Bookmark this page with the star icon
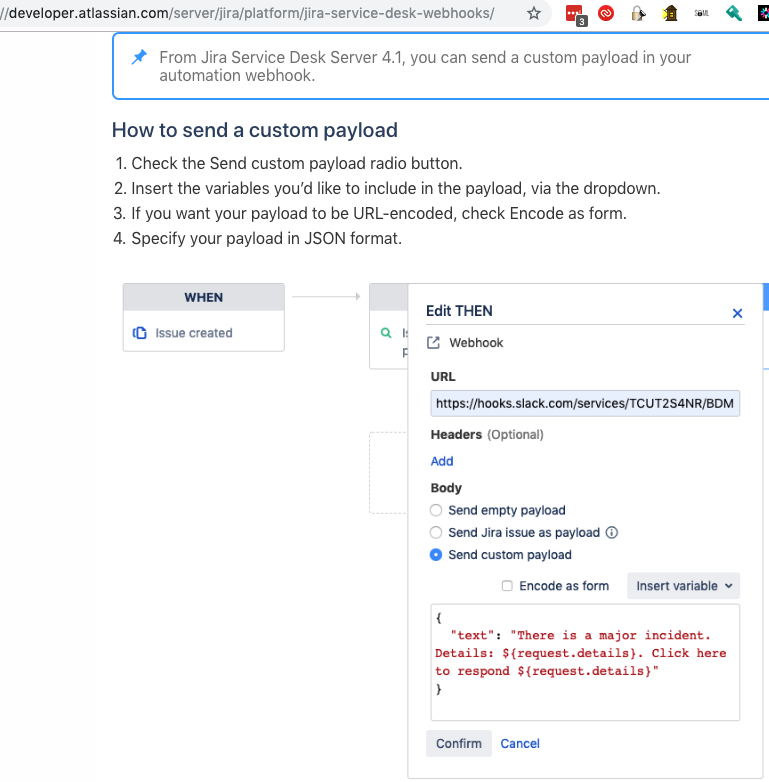Screen dimensions: 769x782 pos(534,13)
